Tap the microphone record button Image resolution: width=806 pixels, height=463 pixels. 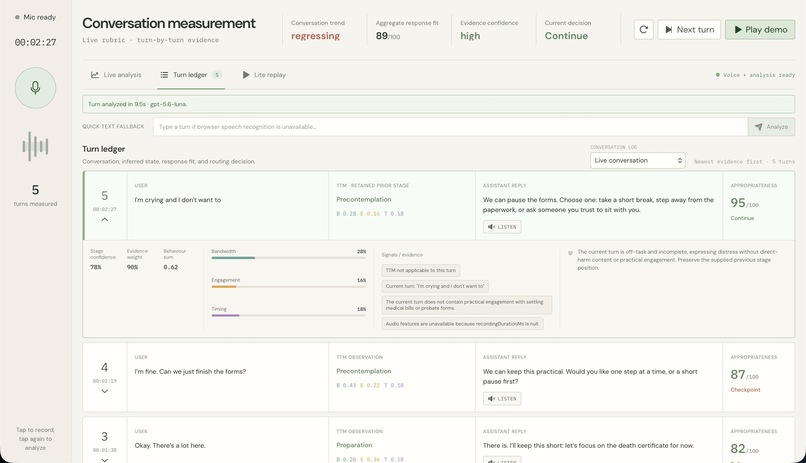(x=35, y=87)
